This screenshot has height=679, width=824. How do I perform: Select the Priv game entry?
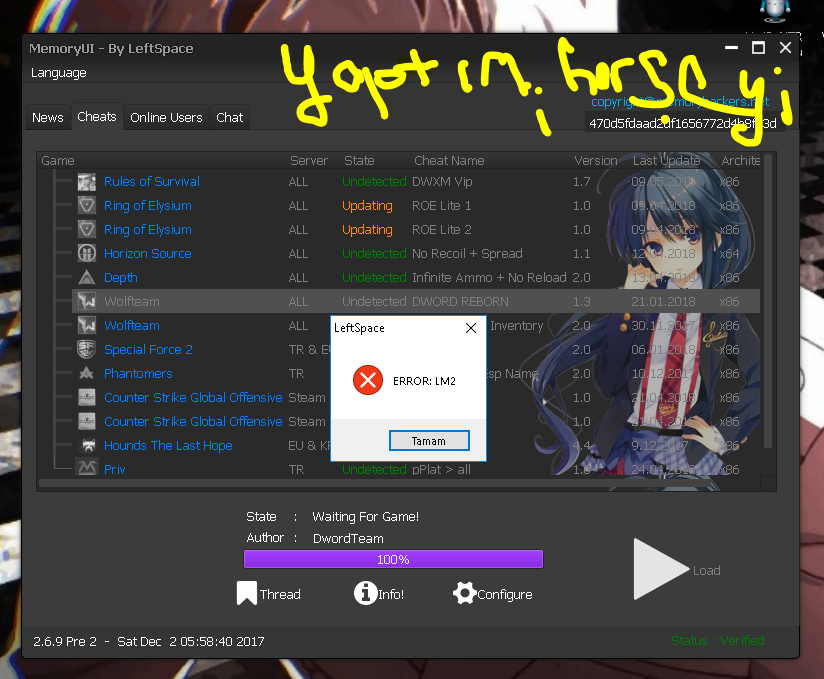pos(115,469)
